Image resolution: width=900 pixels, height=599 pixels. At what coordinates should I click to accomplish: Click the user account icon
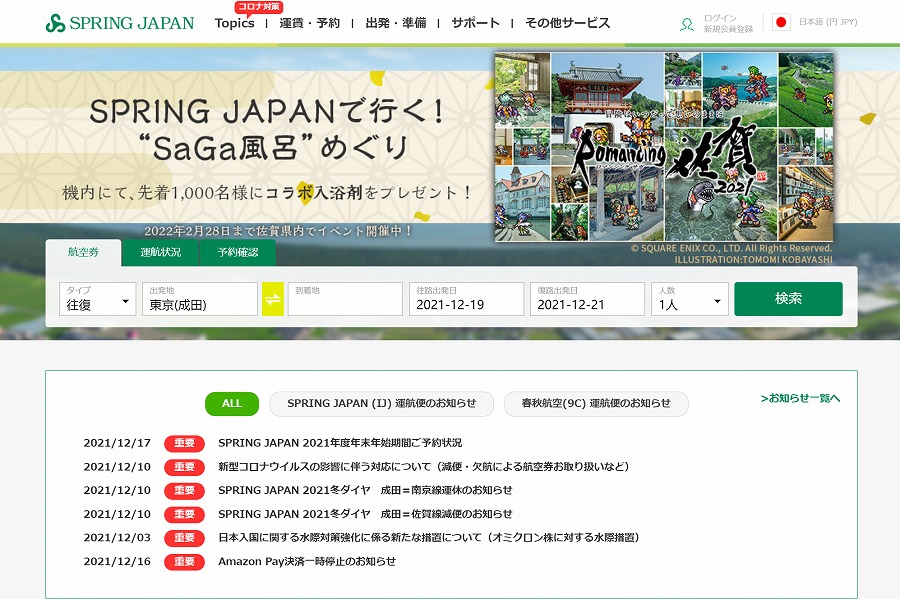(x=686, y=24)
